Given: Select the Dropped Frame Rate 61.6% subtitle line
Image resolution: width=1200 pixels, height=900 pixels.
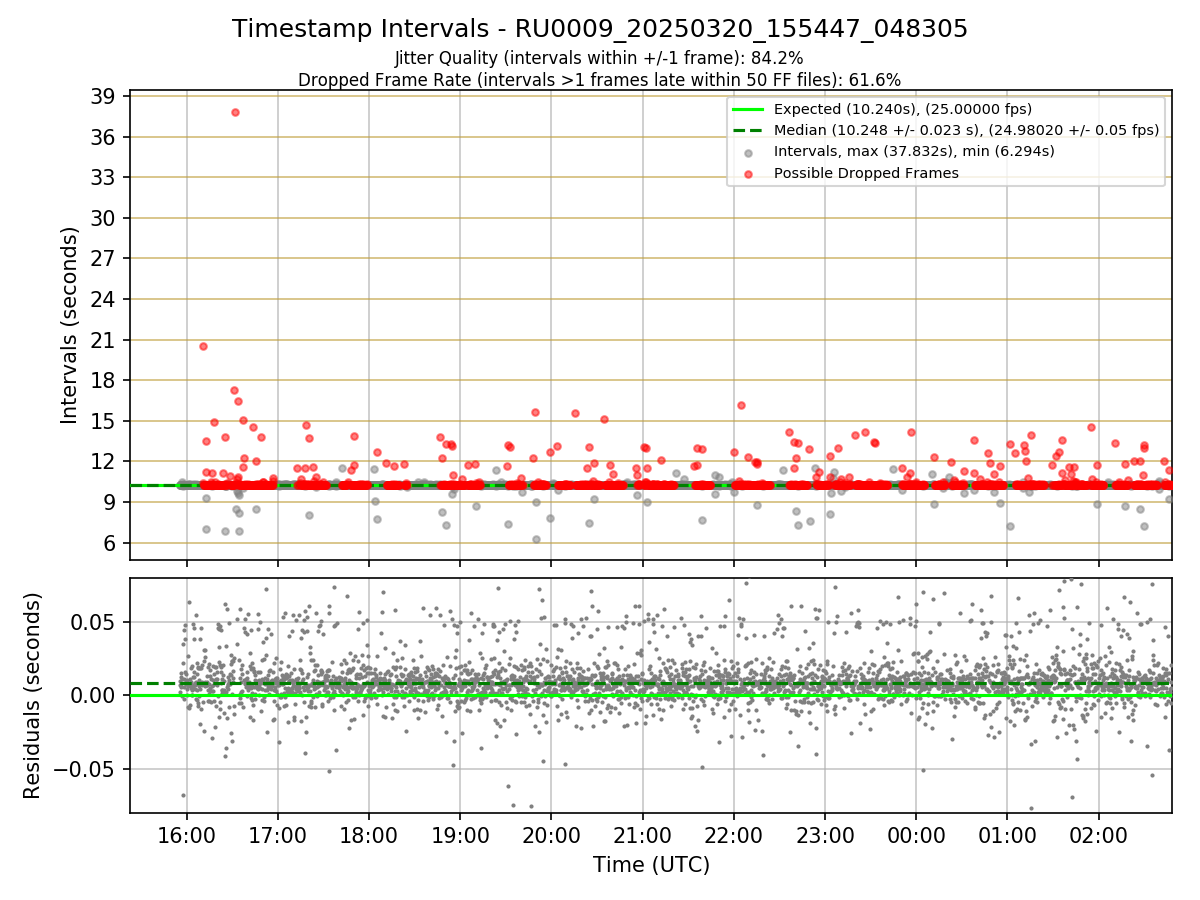Looking at the screenshot, I should pyautogui.click(x=600, y=80).
